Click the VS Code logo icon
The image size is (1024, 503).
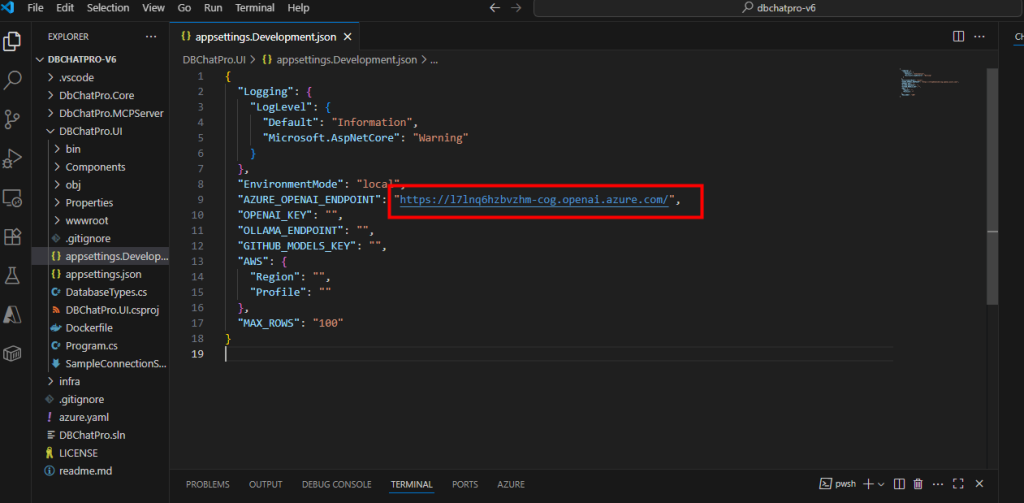8,8
